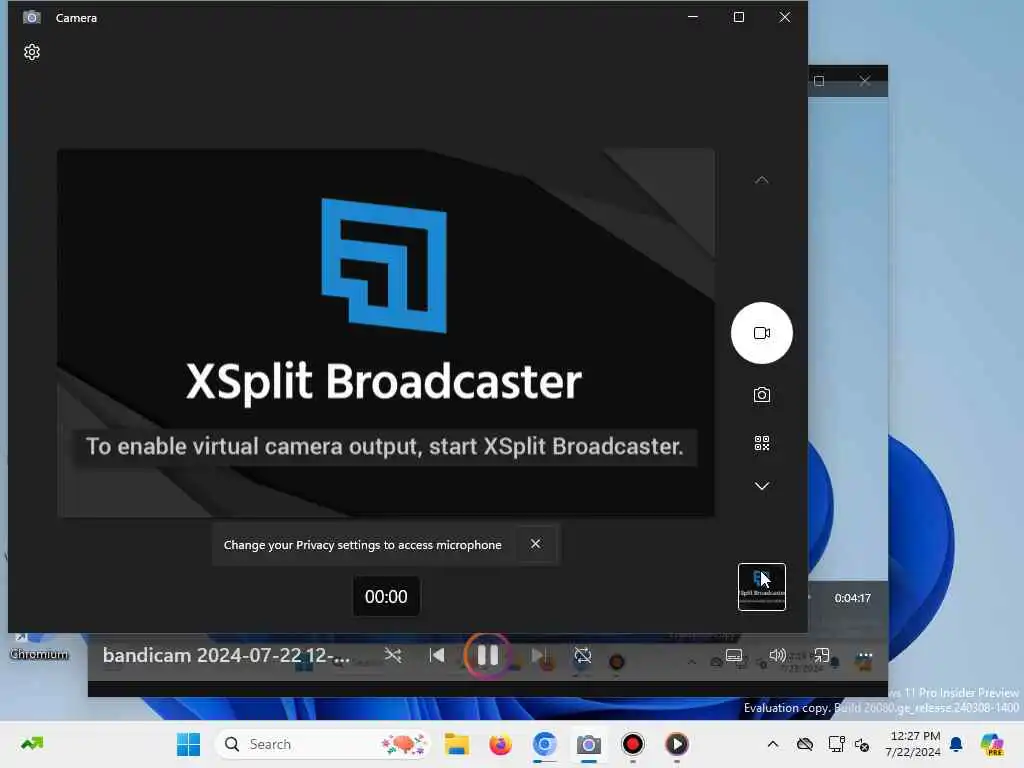Skip to next track in media player
Viewport: 1024px width, 768px height.
point(538,655)
